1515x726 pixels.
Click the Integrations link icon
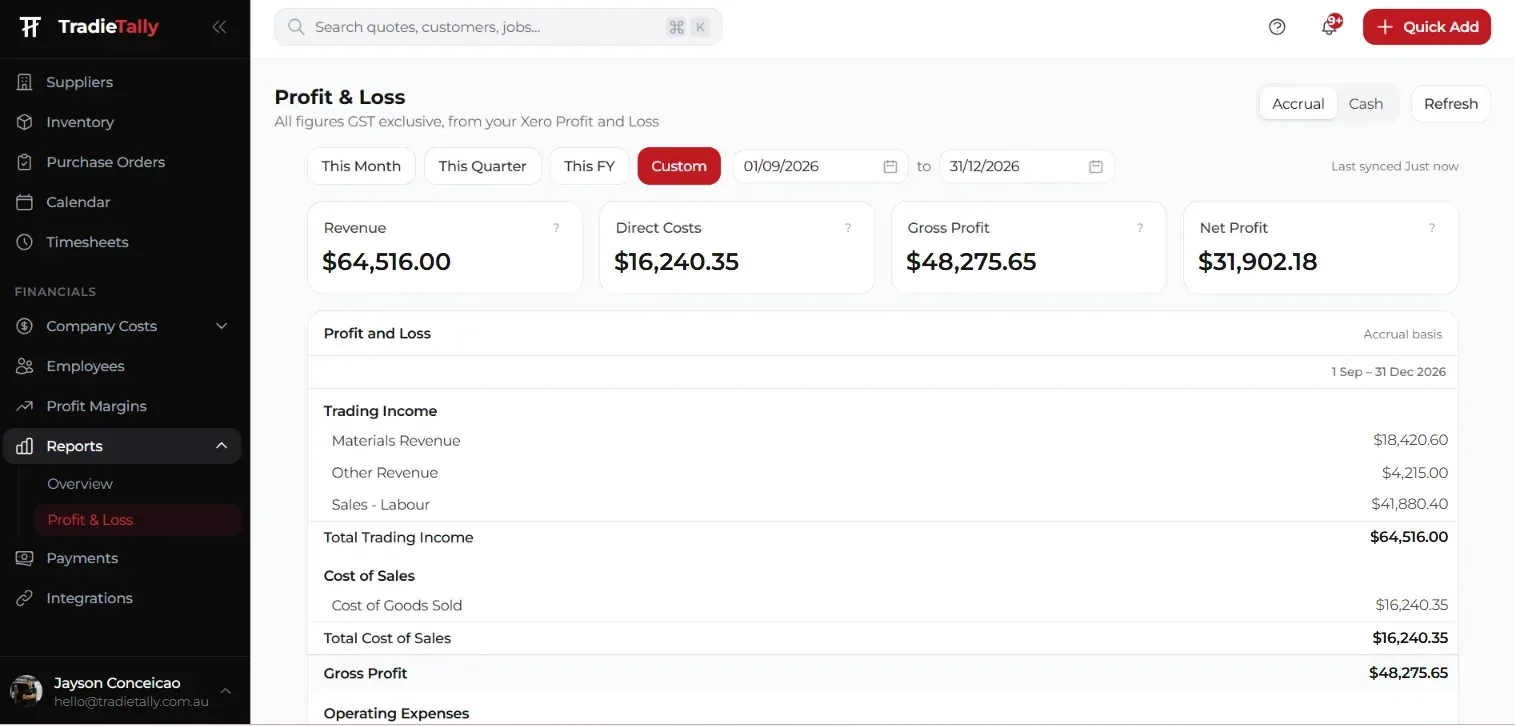tap(25, 598)
